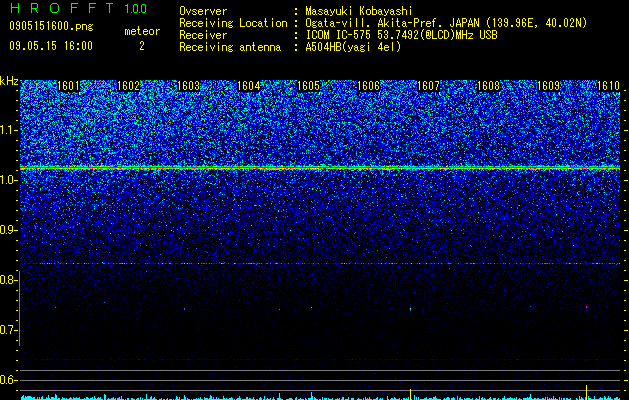Viewport: 629px width, 400px height.
Task: Click the 1604 time marker
Action: [x=249, y=86]
